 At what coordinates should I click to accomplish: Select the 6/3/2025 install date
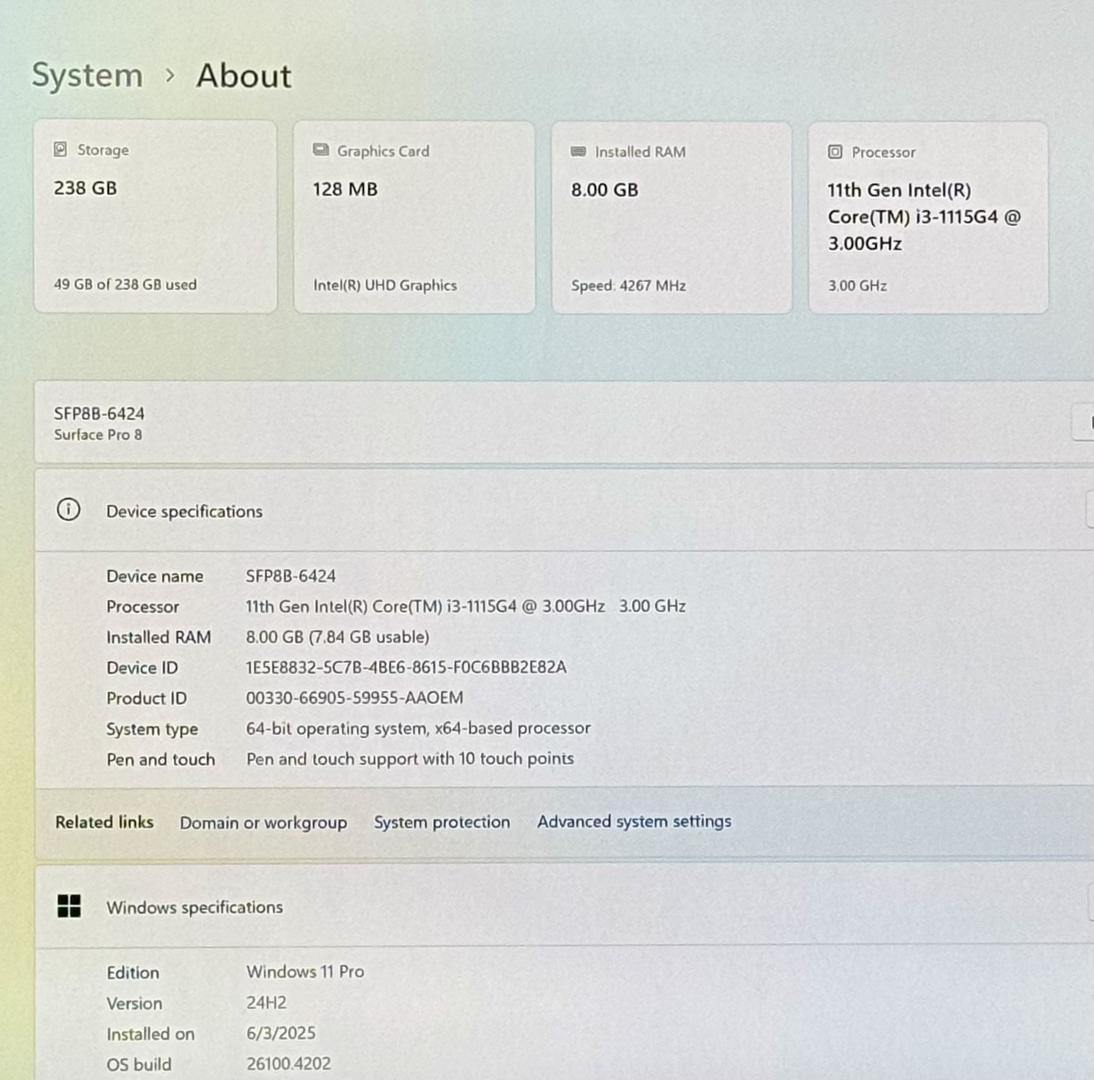point(280,1033)
